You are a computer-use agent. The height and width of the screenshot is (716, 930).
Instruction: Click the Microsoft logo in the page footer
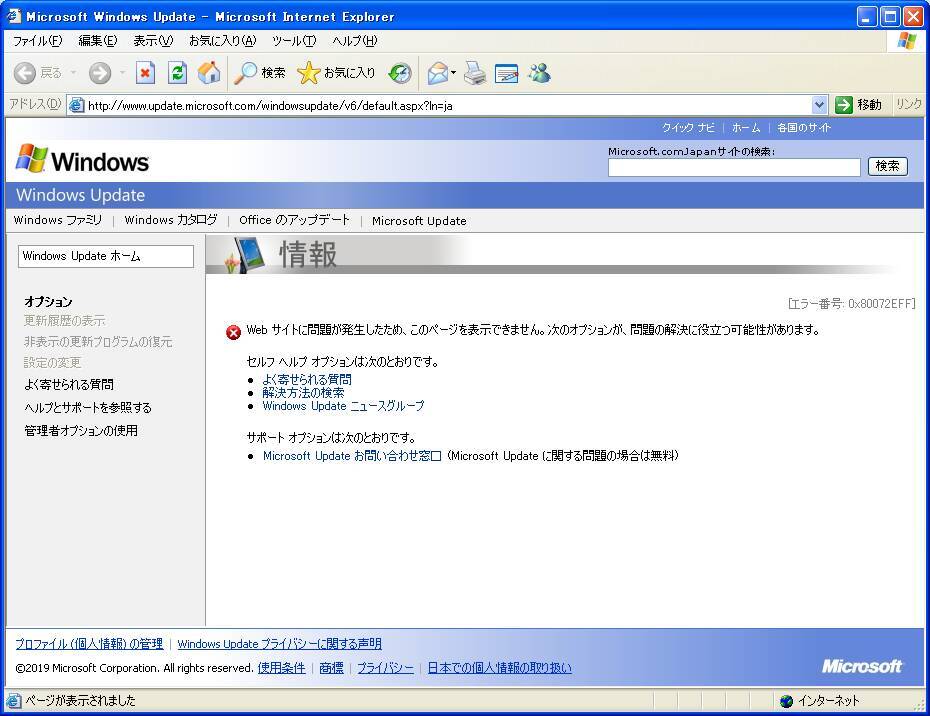point(862,667)
